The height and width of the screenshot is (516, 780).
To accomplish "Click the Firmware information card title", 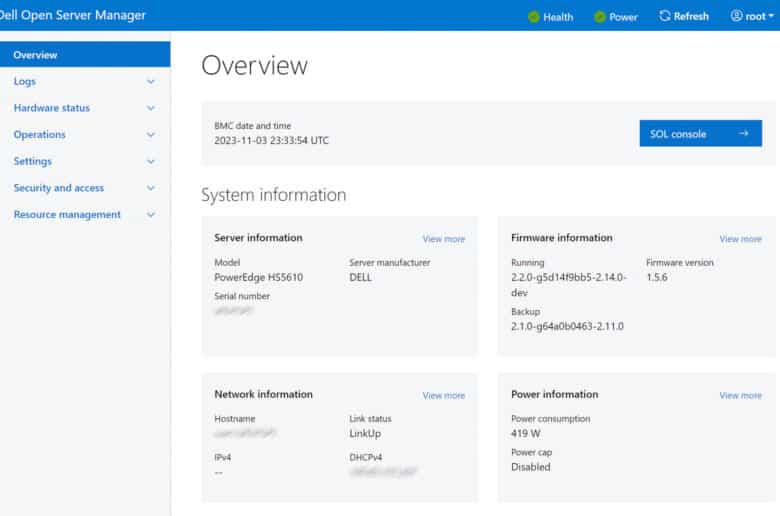I will click(x=562, y=238).
